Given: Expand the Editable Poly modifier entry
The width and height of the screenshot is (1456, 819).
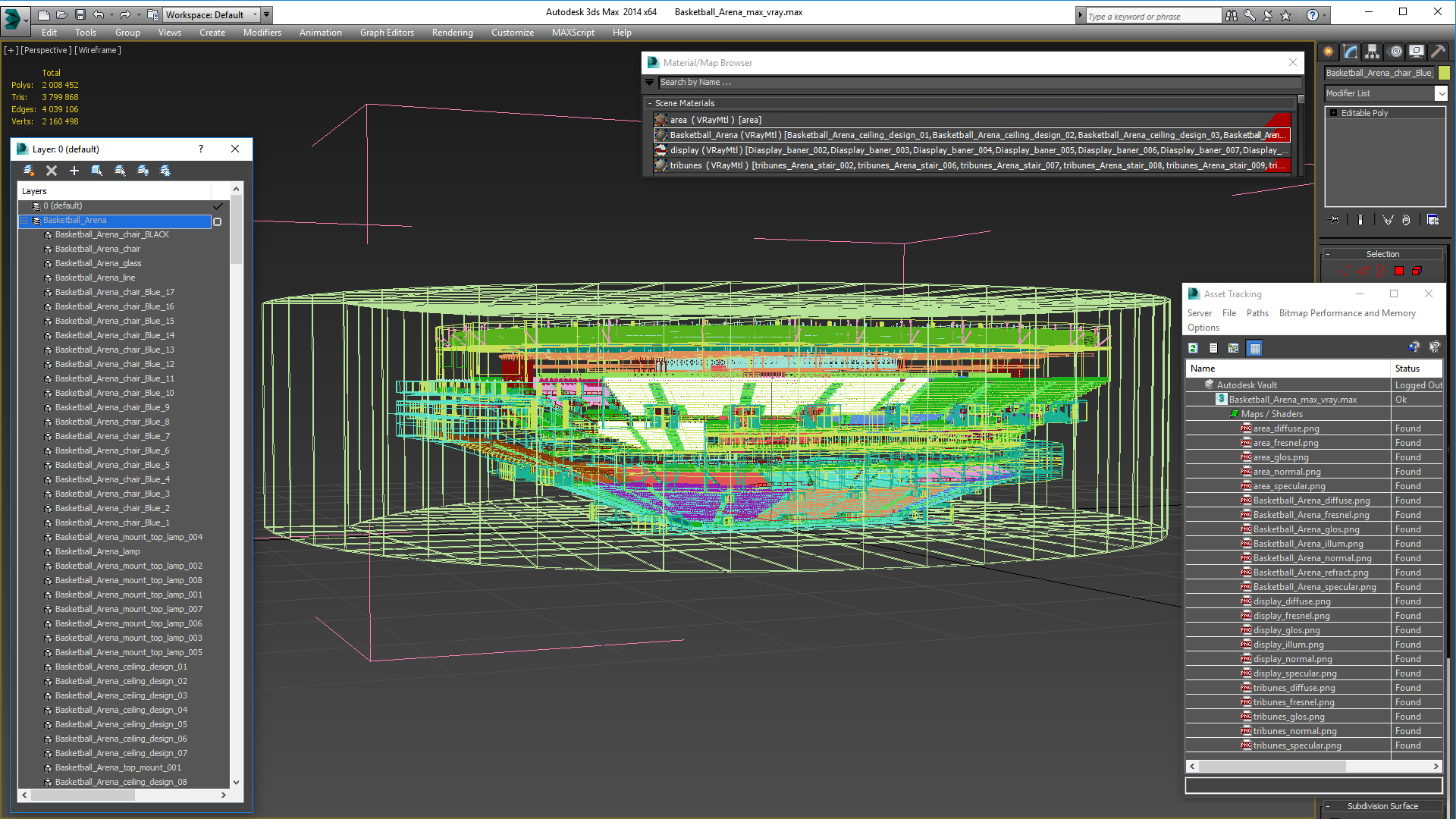Looking at the screenshot, I should 1334,113.
